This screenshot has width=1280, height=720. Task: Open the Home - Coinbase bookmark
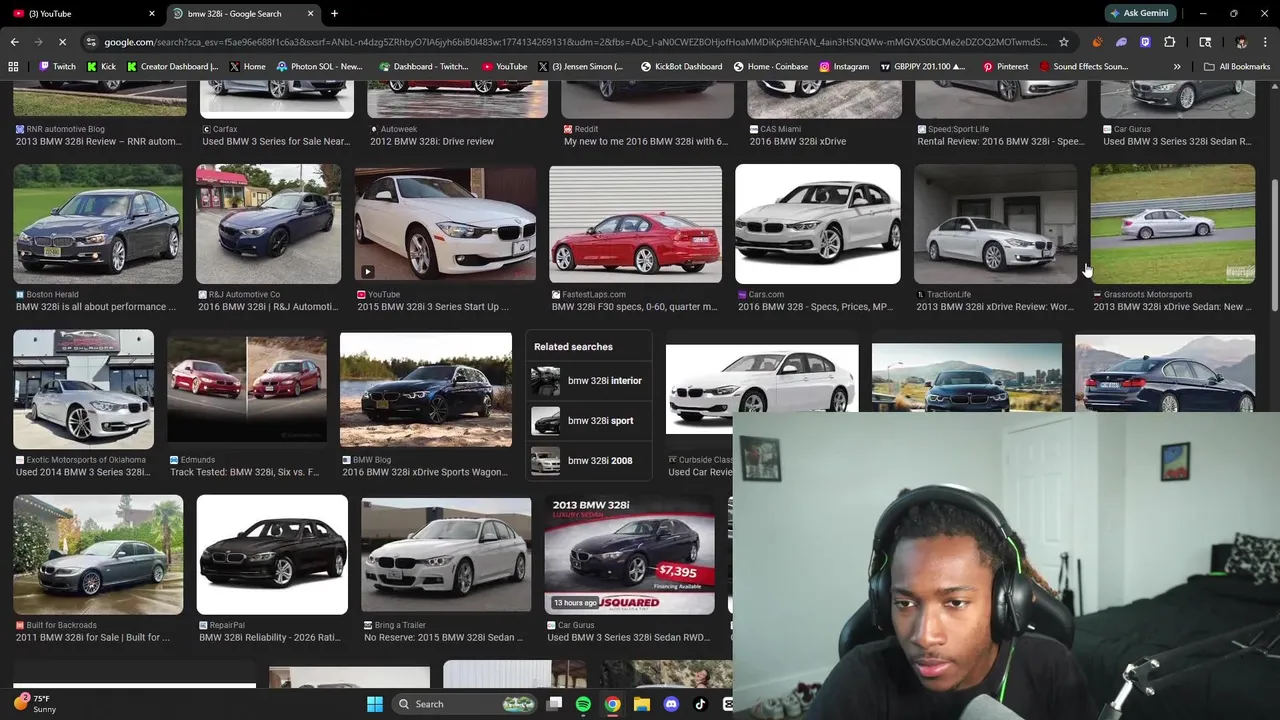click(771, 67)
